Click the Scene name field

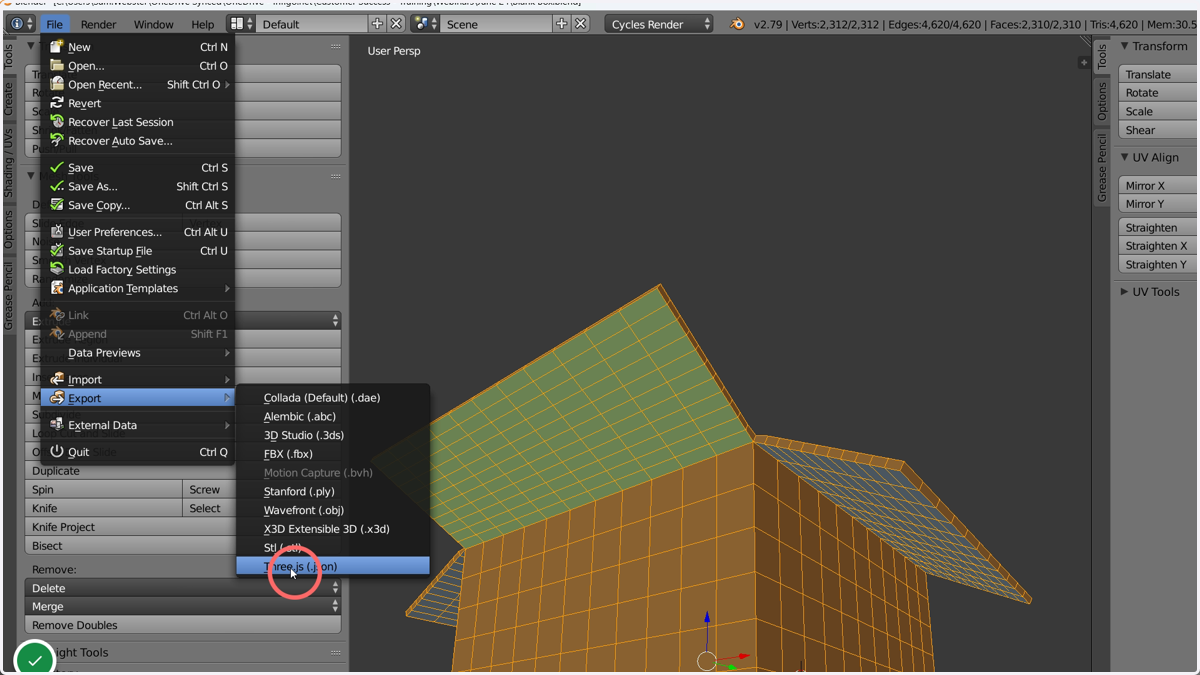496,24
